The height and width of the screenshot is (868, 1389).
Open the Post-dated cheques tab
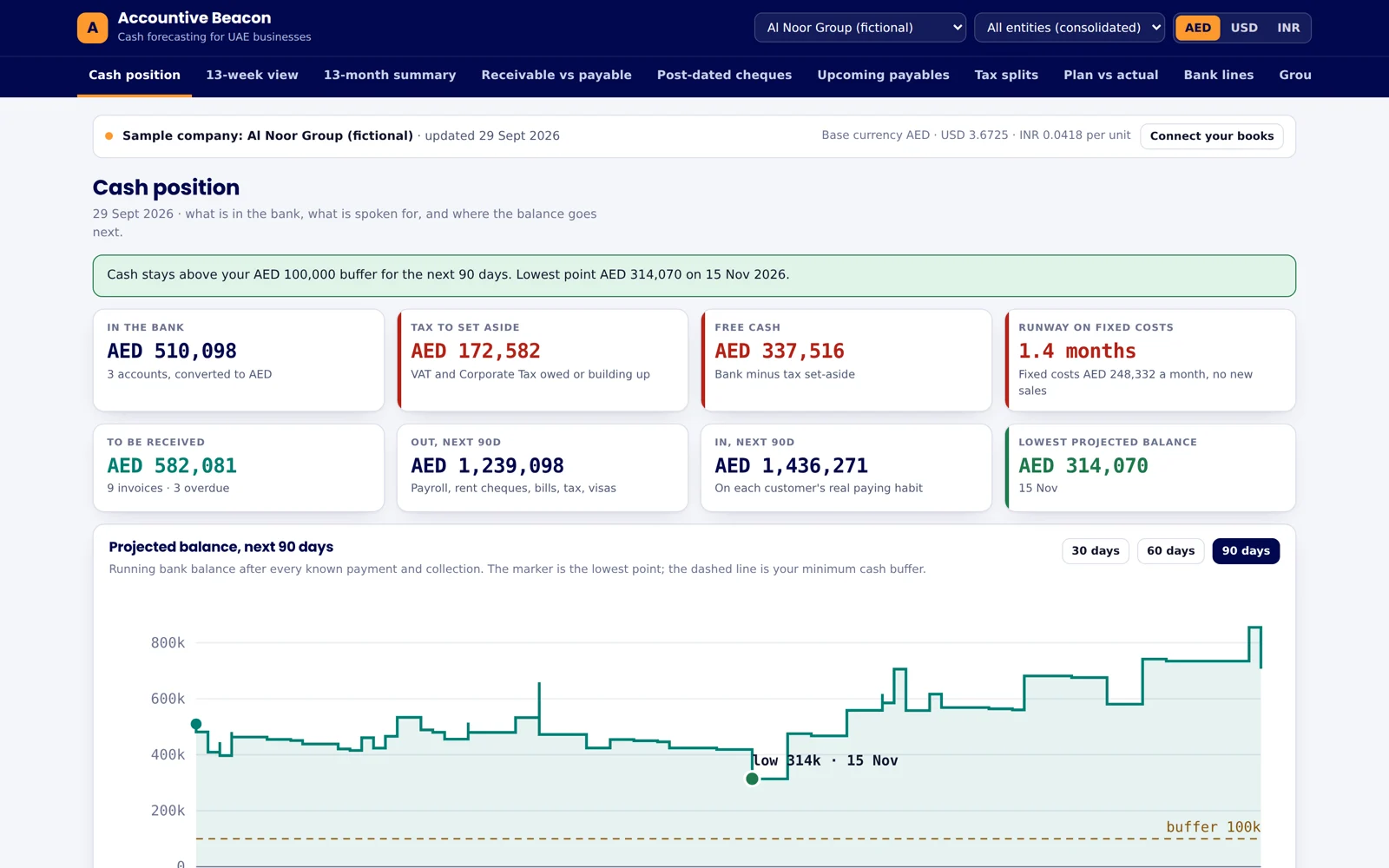tap(724, 76)
